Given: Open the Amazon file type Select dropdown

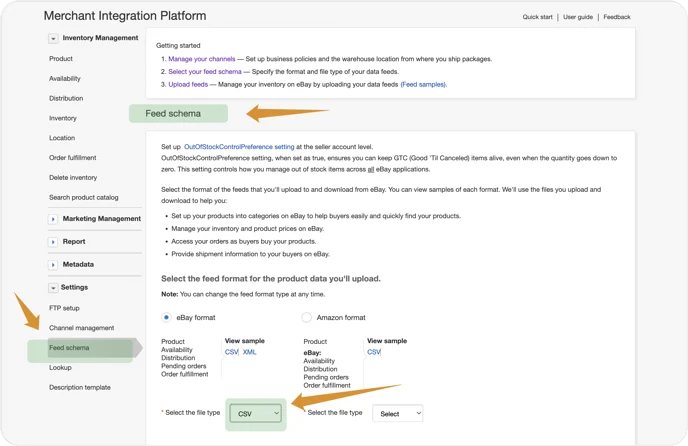Looking at the screenshot, I should coord(398,414).
